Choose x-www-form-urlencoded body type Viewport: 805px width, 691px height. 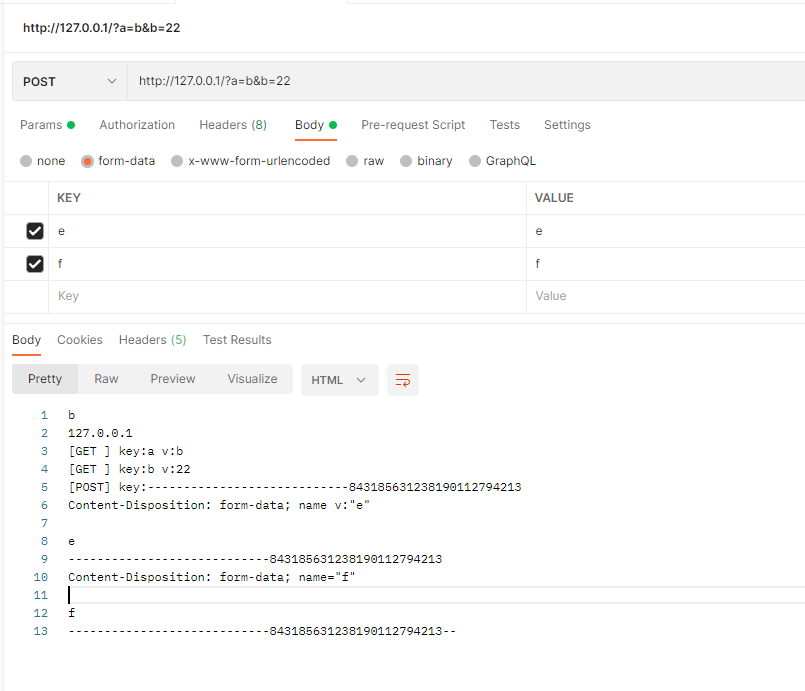point(251,161)
